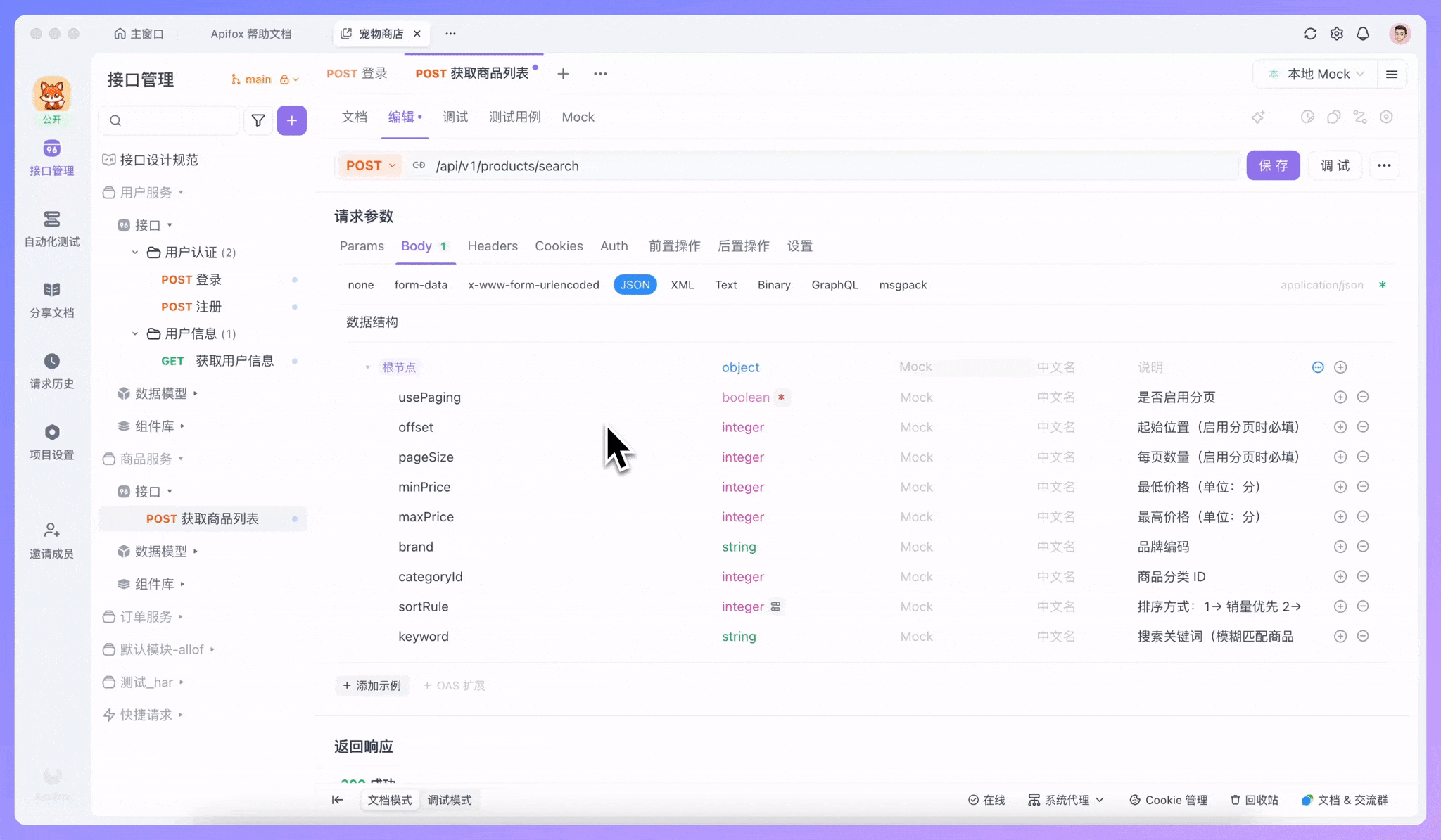Screen dimensions: 1441x840
Task: Open the 接口管理 sidebar panel
Action: tap(51, 158)
